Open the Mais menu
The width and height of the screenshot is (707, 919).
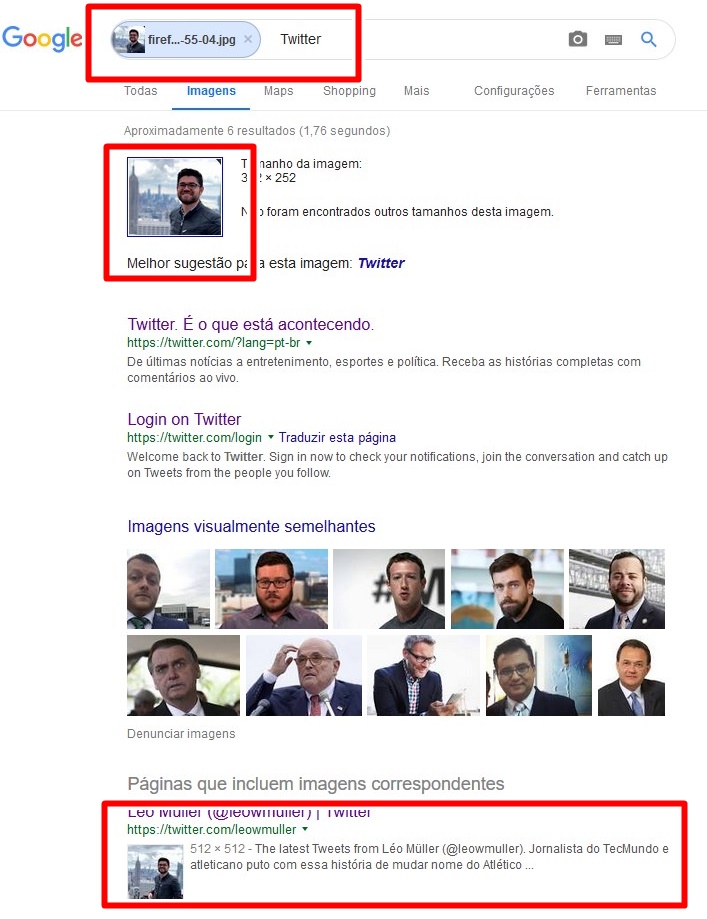tap(416, 91)
